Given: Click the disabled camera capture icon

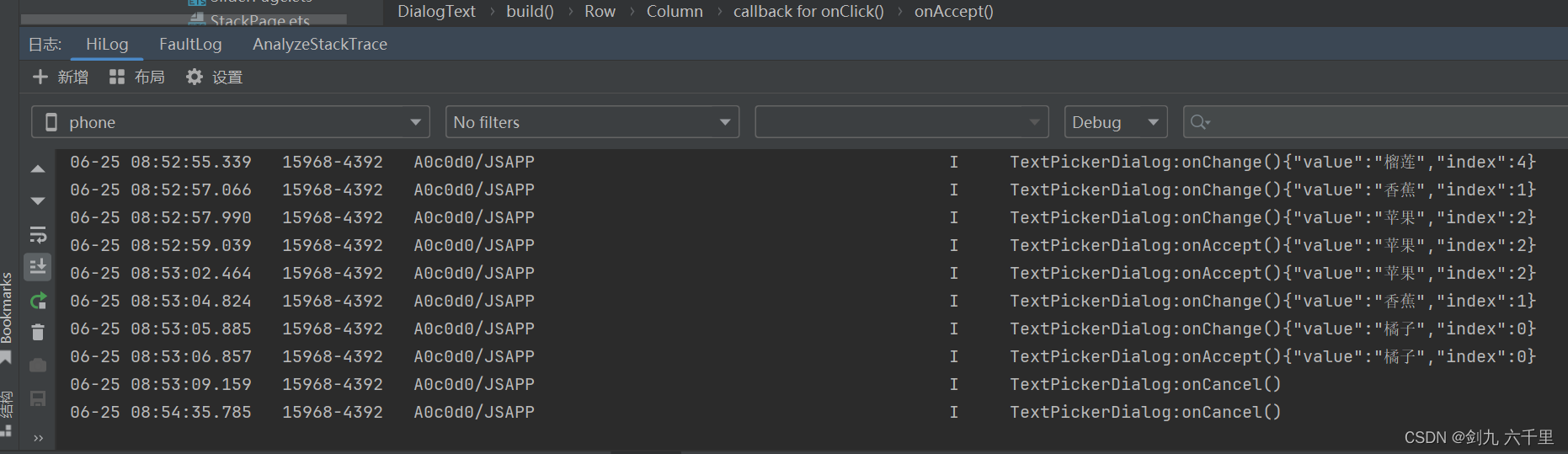Looking at the screenshot, I should click(x=38, y=366).
